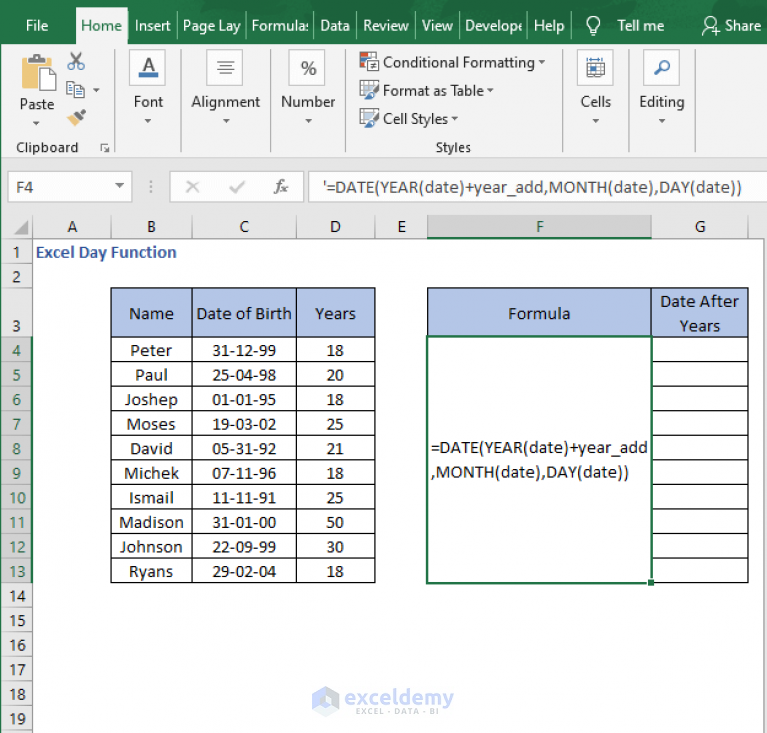This screenshot has width=767, height=733.
Task: Select column F header
Action: [539, 227]
